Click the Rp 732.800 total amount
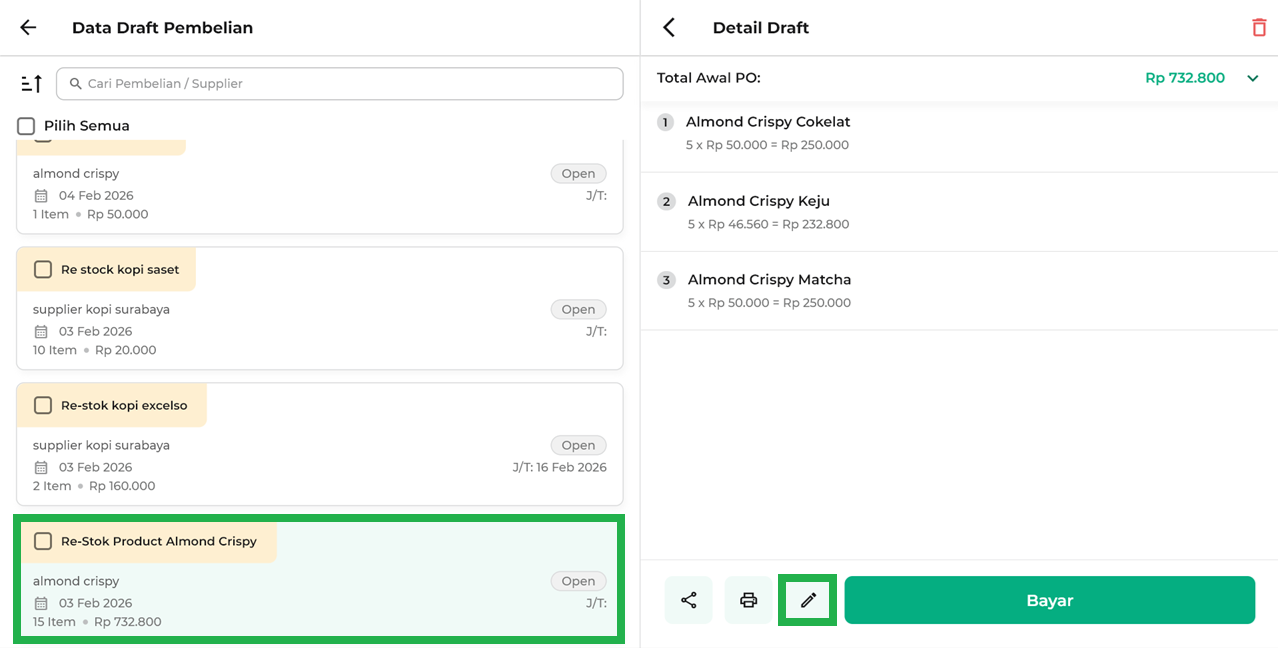This screenshot has width=1278, height=648. [1184, 78]
